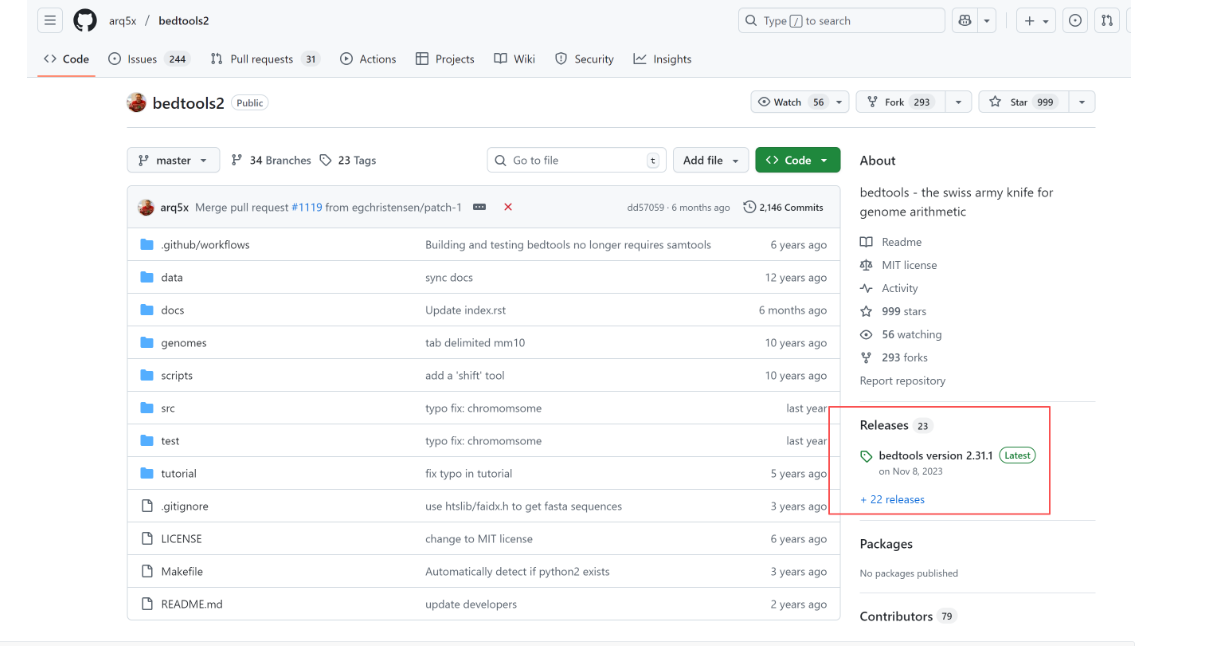Click the GitHub Octocat logo

point(85,20)
